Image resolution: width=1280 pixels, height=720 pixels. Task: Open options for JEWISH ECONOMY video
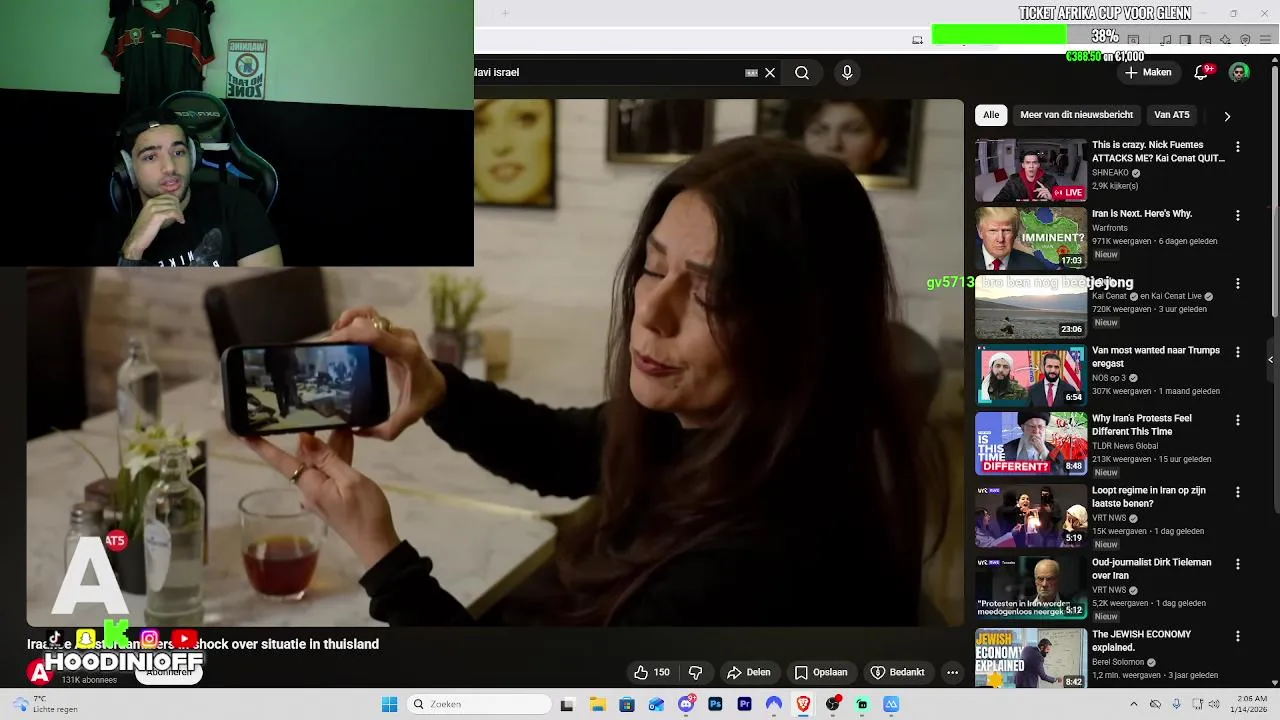(x=1238, y=637)
